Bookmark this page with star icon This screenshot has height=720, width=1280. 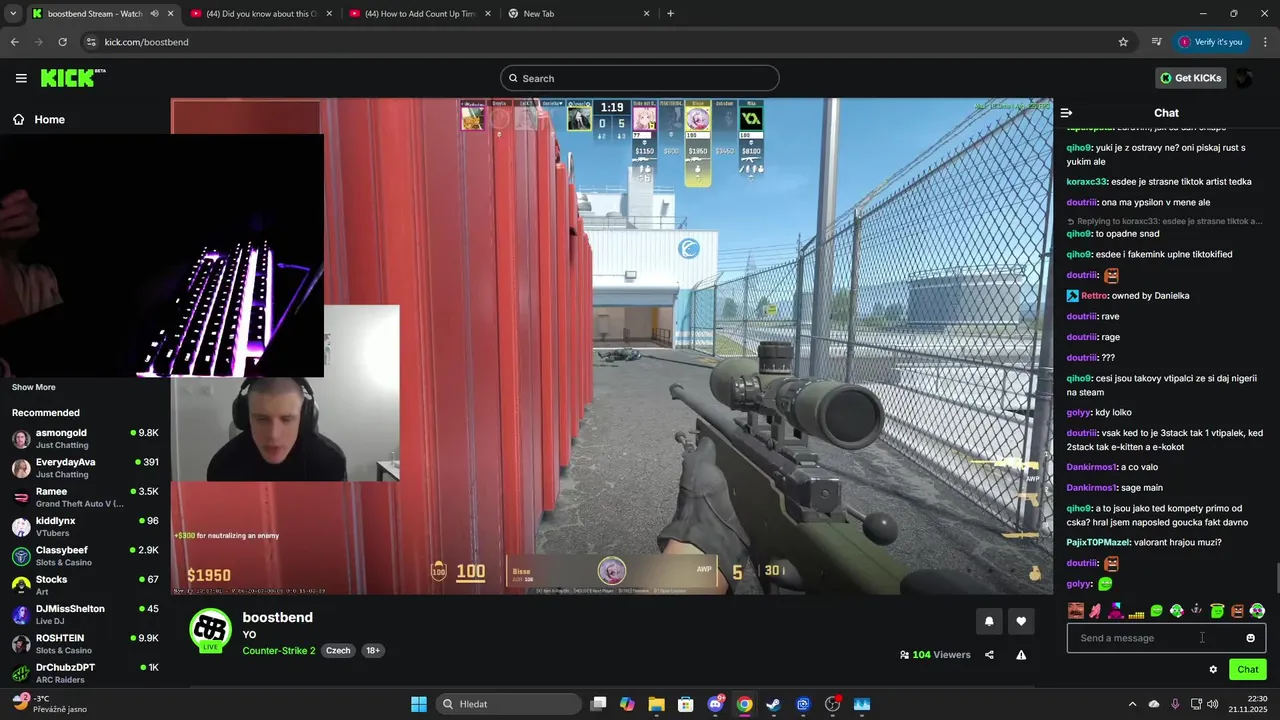point(1123,42)
